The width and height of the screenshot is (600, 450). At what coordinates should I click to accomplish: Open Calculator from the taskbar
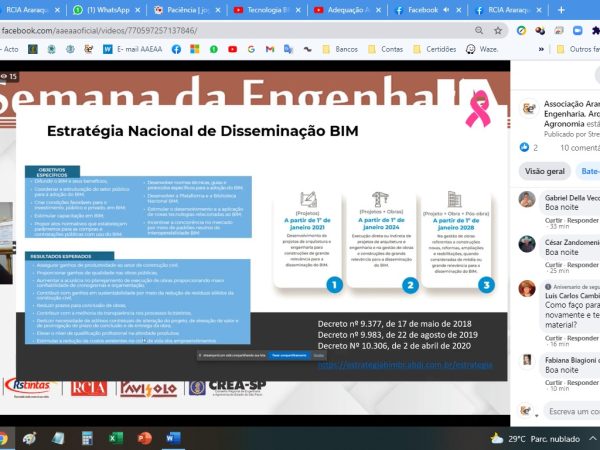tap(87, 438)
